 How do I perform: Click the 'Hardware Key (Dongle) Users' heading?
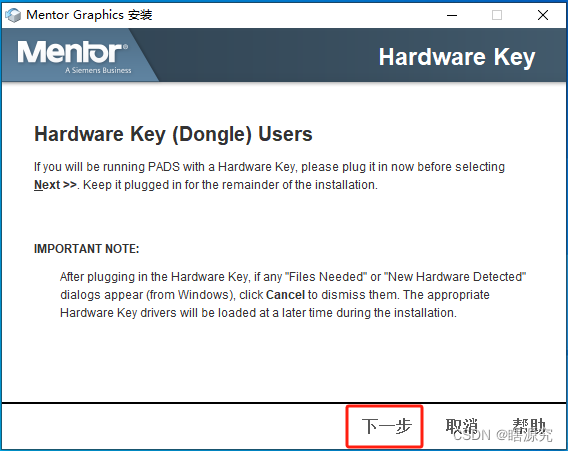click(173, 134)
